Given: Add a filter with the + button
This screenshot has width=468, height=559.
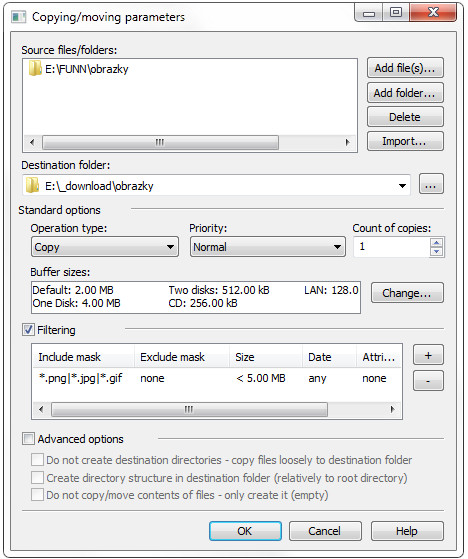Looking at the screenshot, I should pos(428,355).
